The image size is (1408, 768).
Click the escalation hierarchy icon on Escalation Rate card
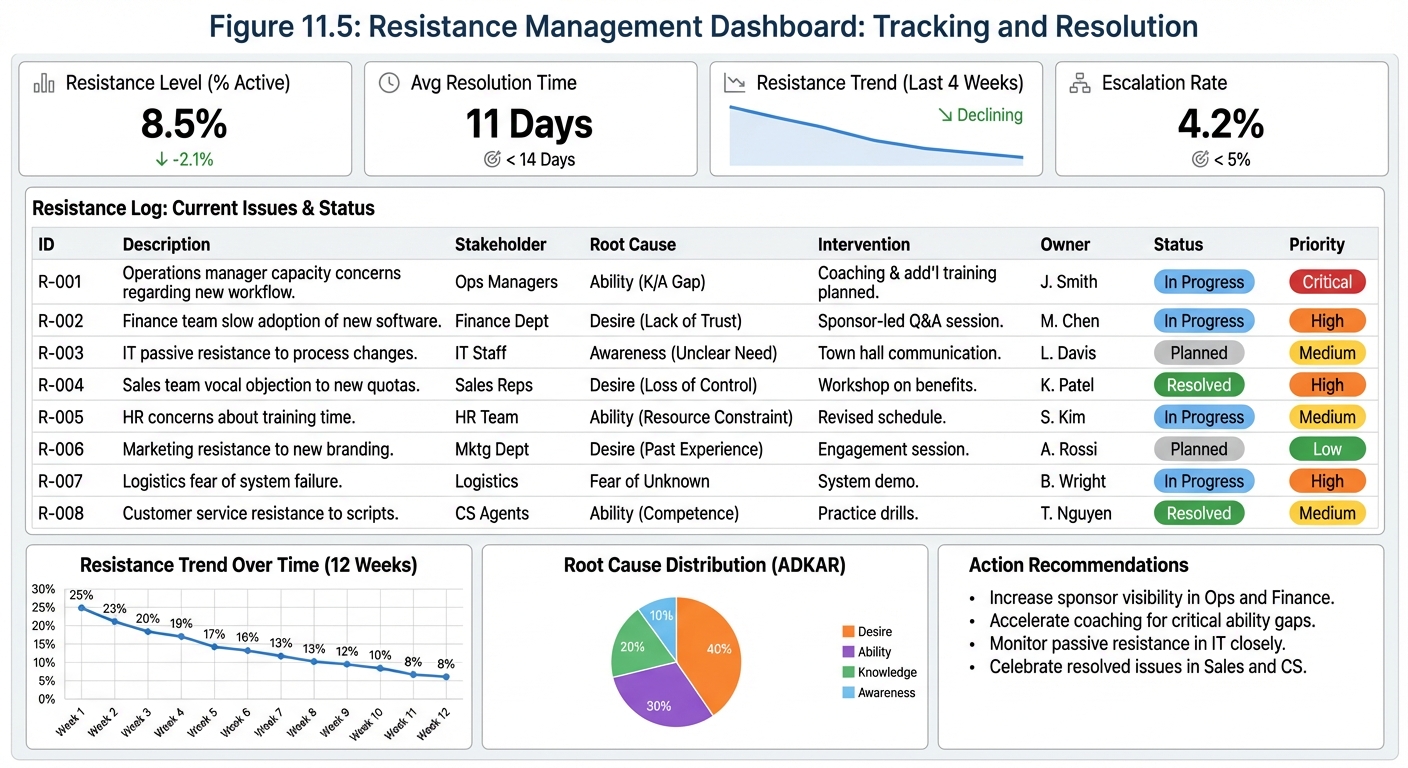1079,83
